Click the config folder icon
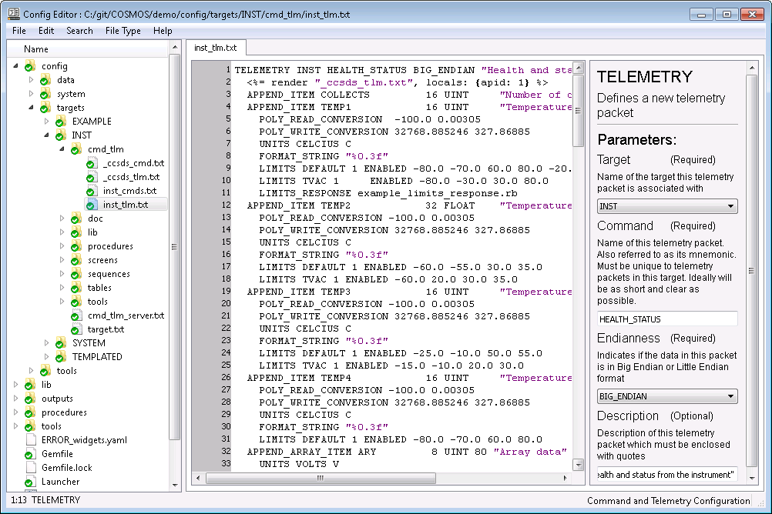772x514 pixels. pos(30,66)
